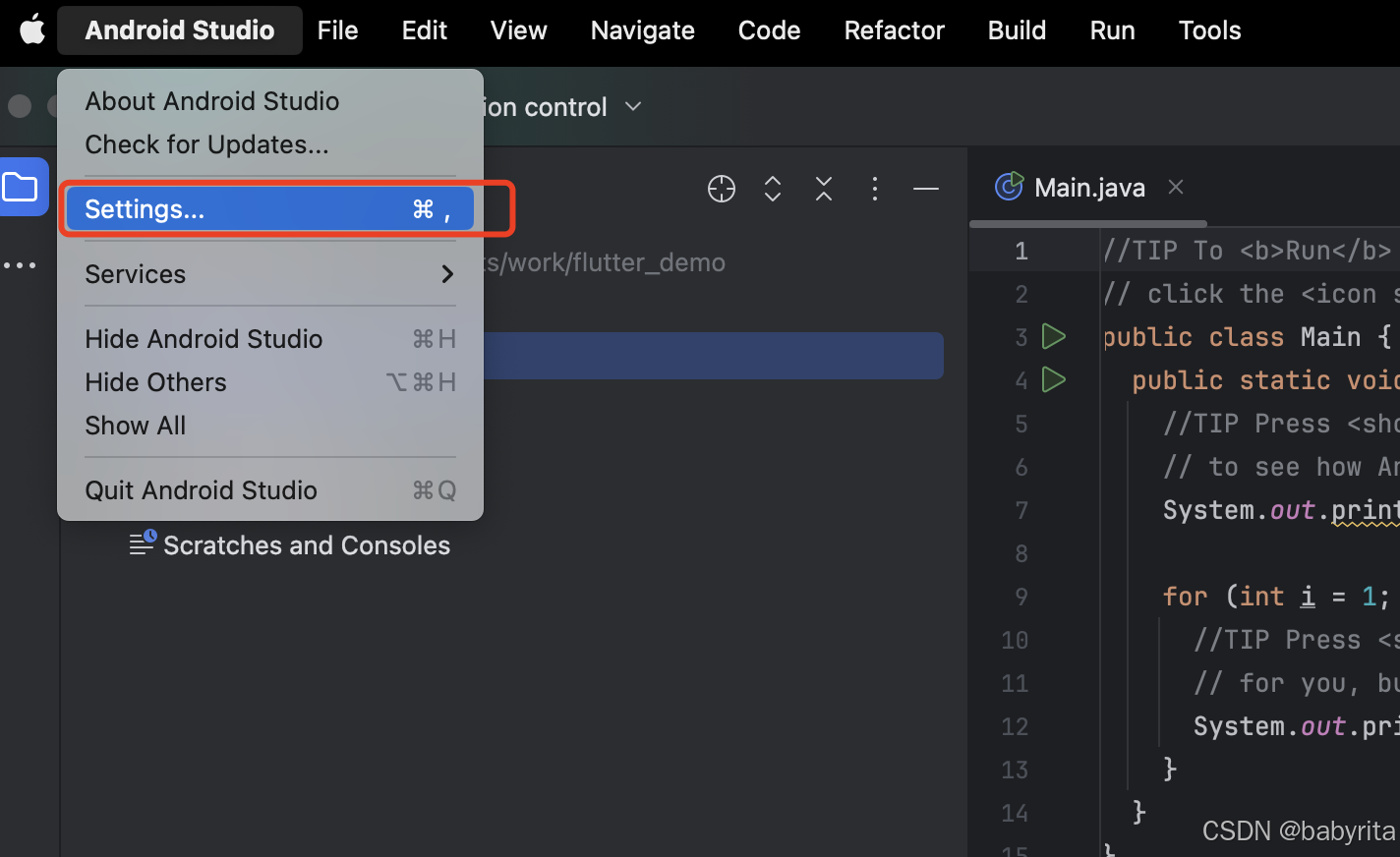The image size is (1400, 857).
Task: Click the Expand Selected tree icon
Action: [x=773, y=189]
